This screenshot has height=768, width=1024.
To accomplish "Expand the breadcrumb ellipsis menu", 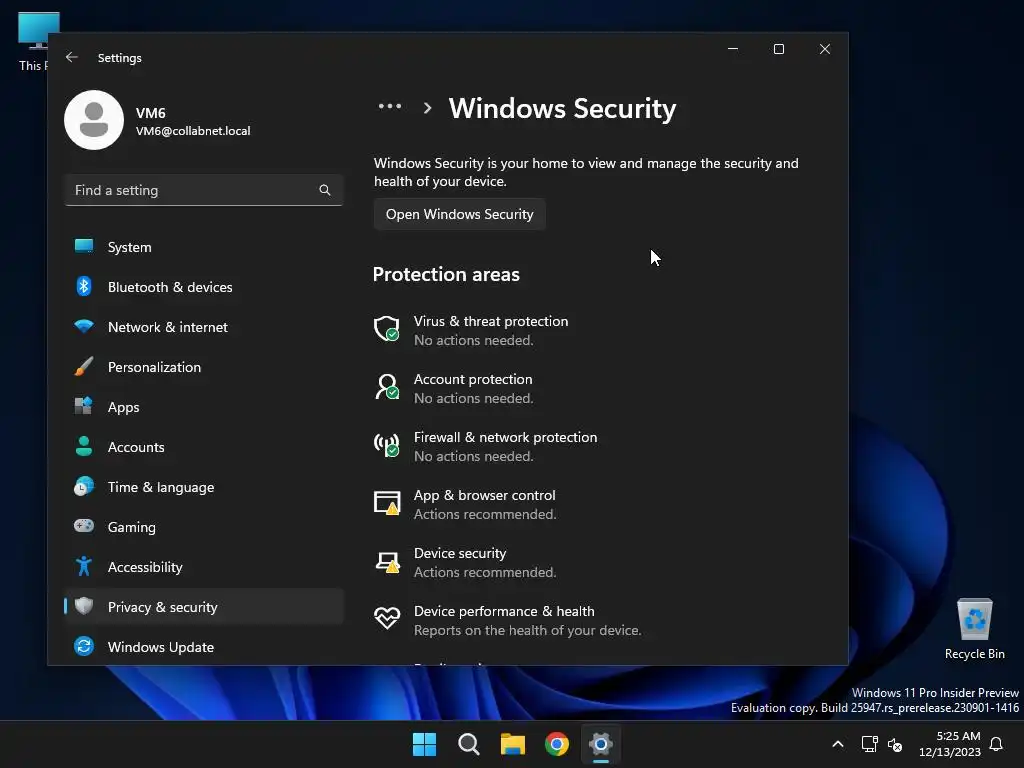I will point(390,106).
